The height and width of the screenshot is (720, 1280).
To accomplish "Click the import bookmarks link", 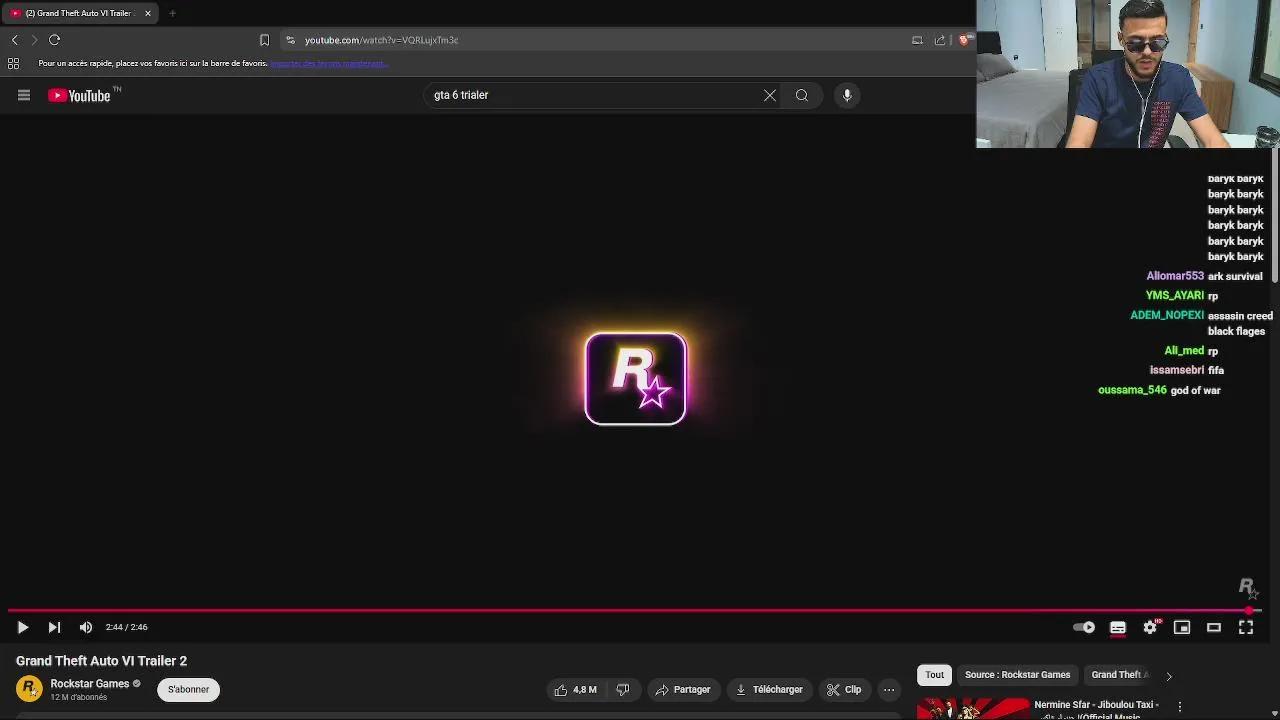I will coord(328,63).
